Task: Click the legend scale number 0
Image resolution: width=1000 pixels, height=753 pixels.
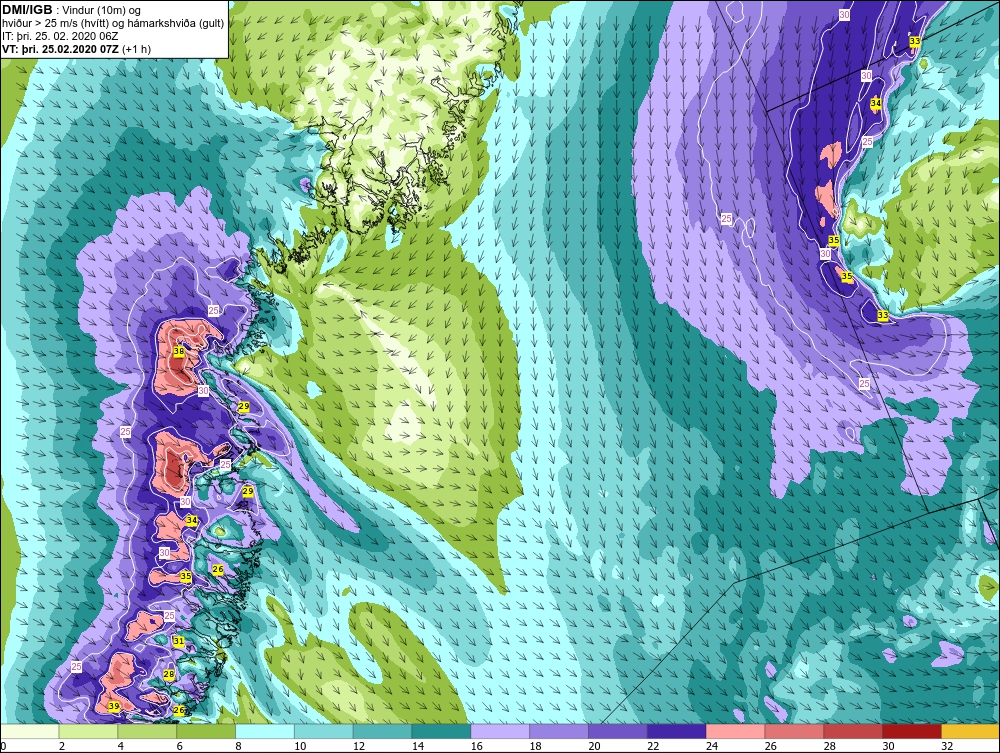Action: coord(3,746)
